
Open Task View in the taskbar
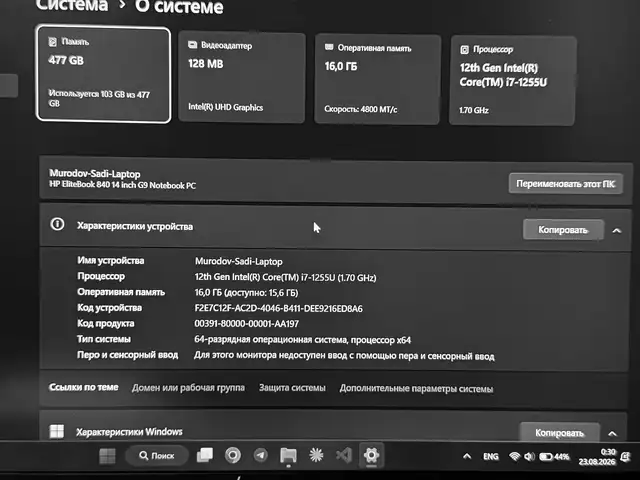(205, 455)
